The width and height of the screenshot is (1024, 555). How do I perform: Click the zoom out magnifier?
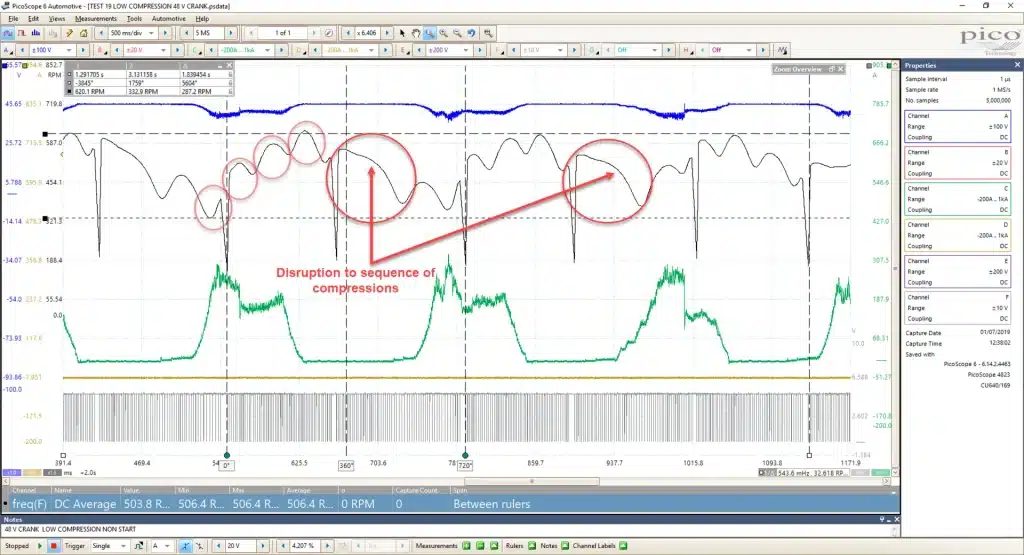[457, 33]
